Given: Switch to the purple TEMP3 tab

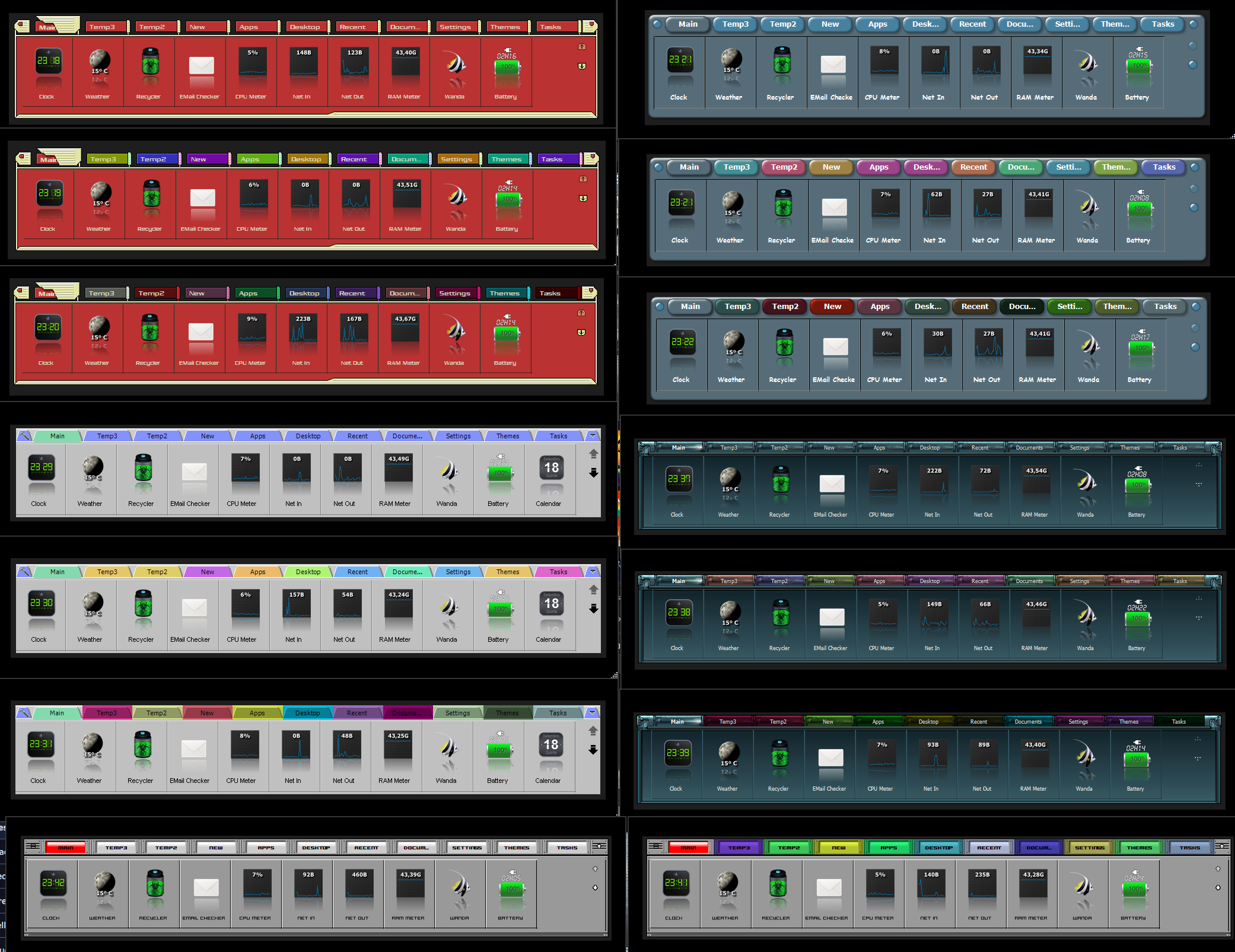Looking at the screenshot, I should pyautogui.click(x=739, y=848).
